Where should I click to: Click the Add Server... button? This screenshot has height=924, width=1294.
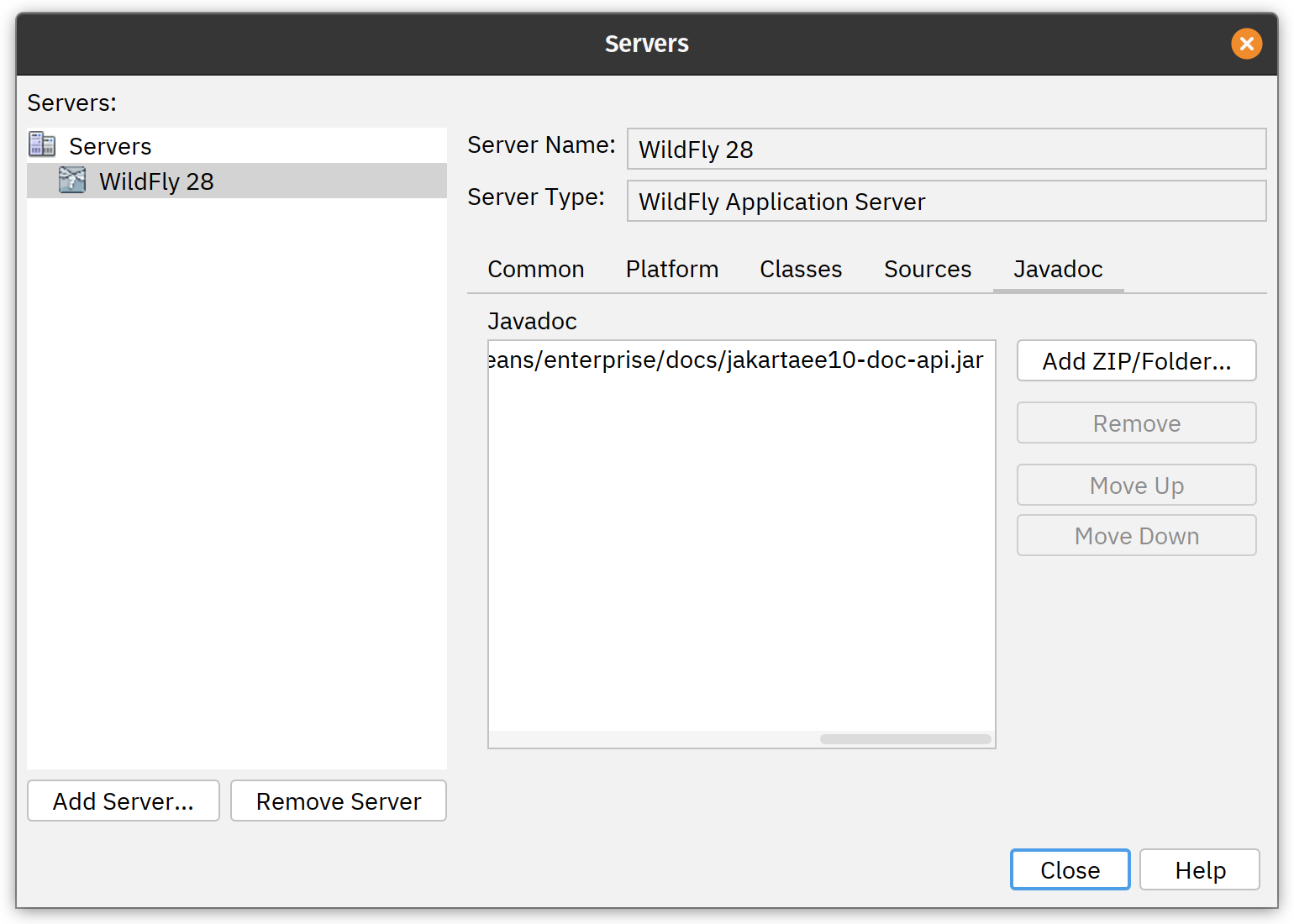point(124,801)
